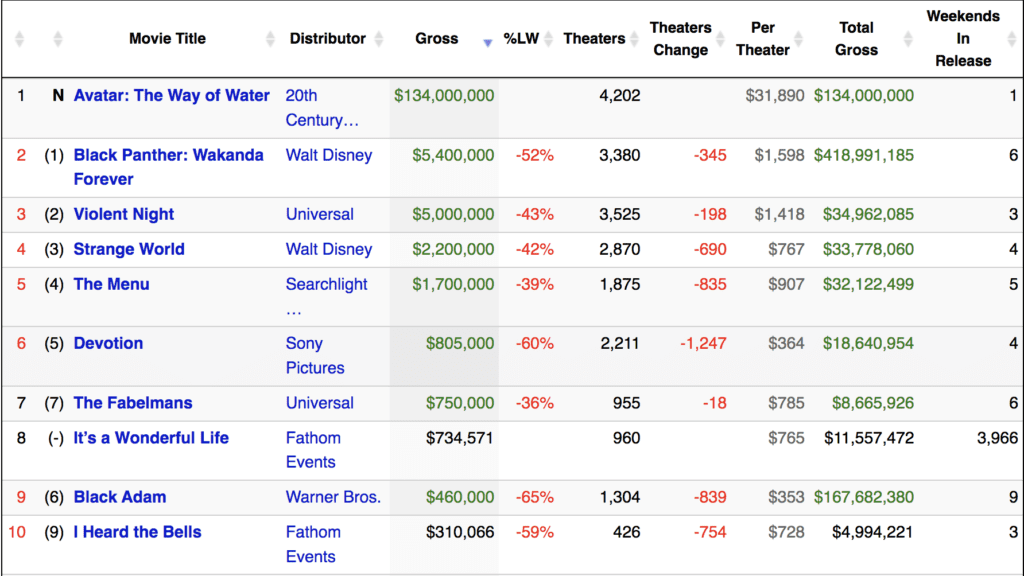Select the $4,994,221 total gross value
This screenshot has height=576, width=1024.
[872, 532]
